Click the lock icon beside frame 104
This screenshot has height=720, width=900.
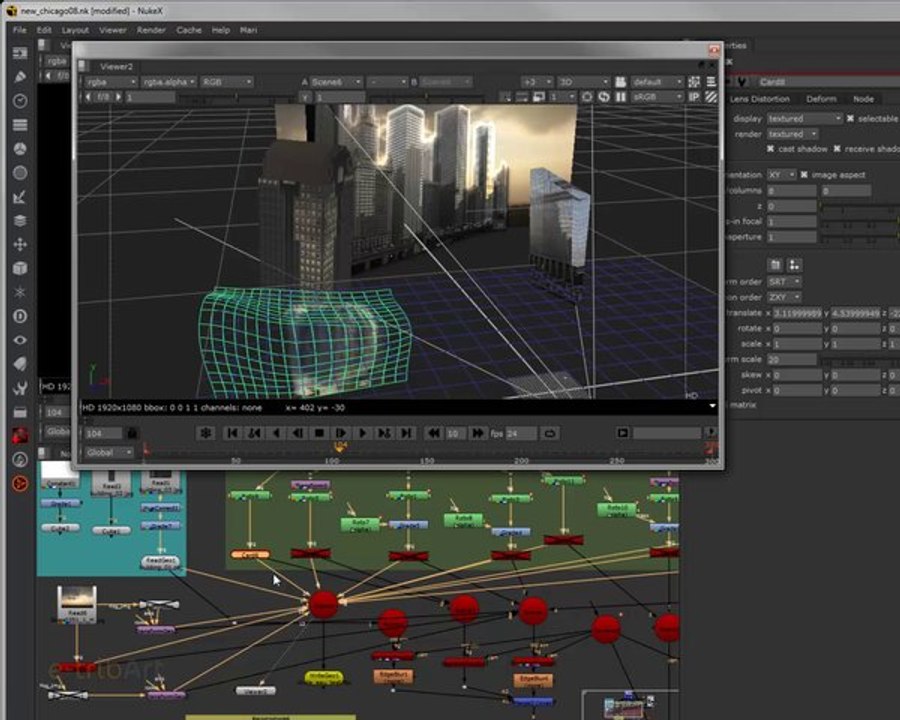click(x=131, y=433)
